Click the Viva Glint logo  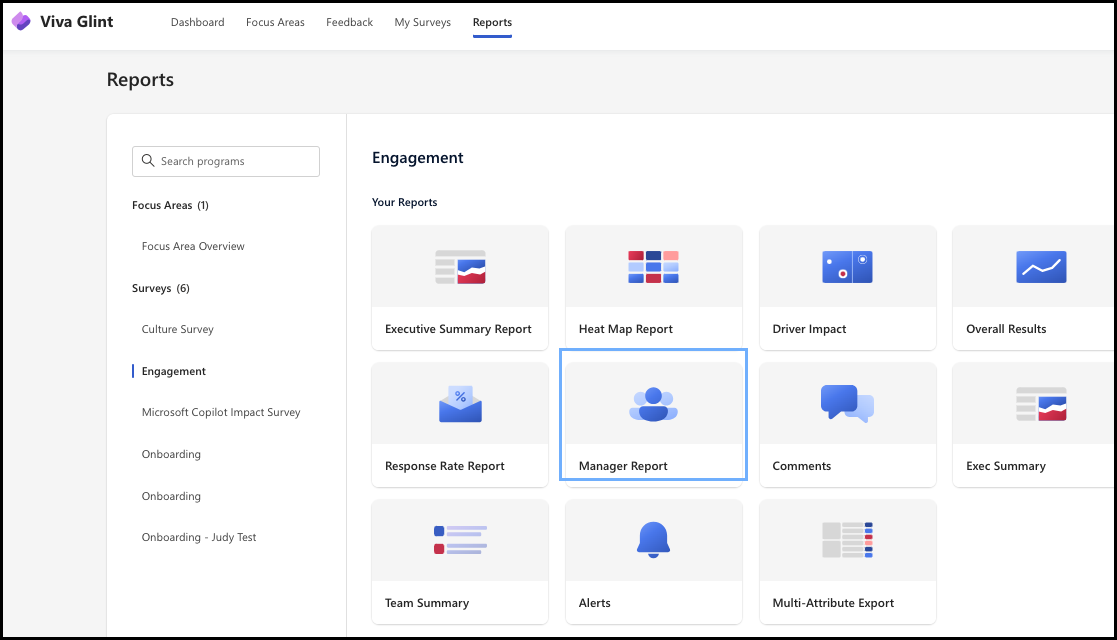(62, 21)
